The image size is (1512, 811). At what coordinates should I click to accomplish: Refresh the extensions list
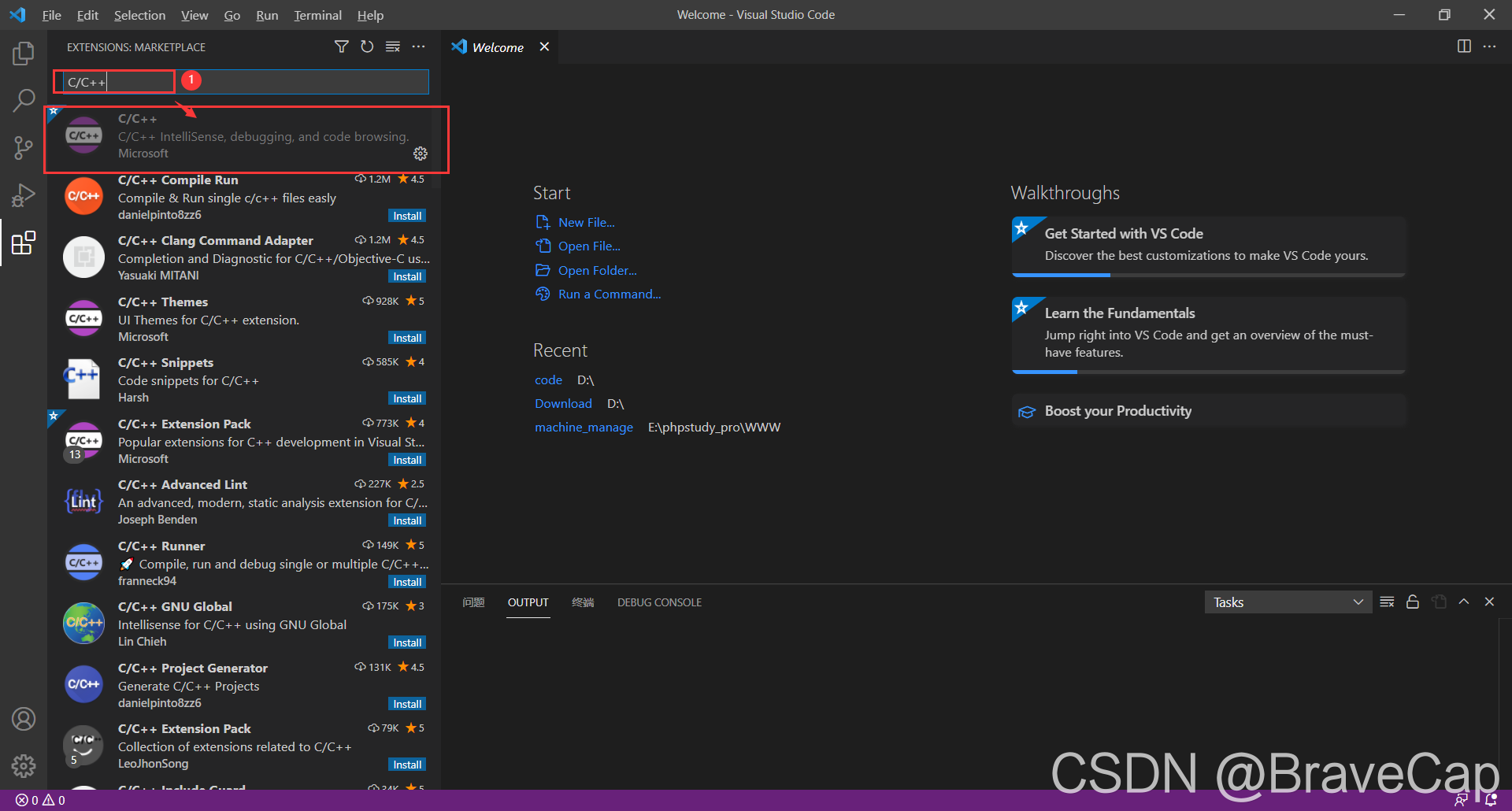tap(367, 47)
